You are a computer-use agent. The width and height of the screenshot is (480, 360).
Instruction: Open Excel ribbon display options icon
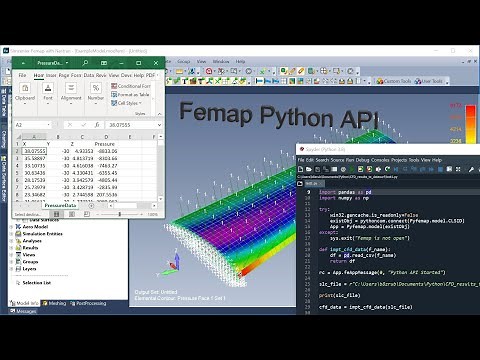pyautogui.click(x=104, y=63)
